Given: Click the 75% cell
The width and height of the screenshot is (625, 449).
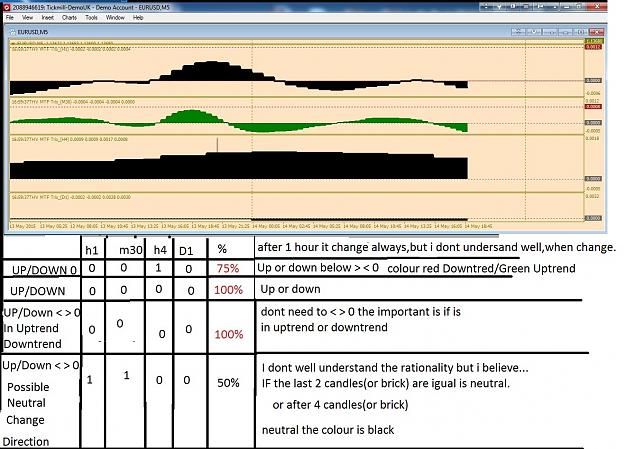Looking at the screenshot, I should [x=228, y=269].
